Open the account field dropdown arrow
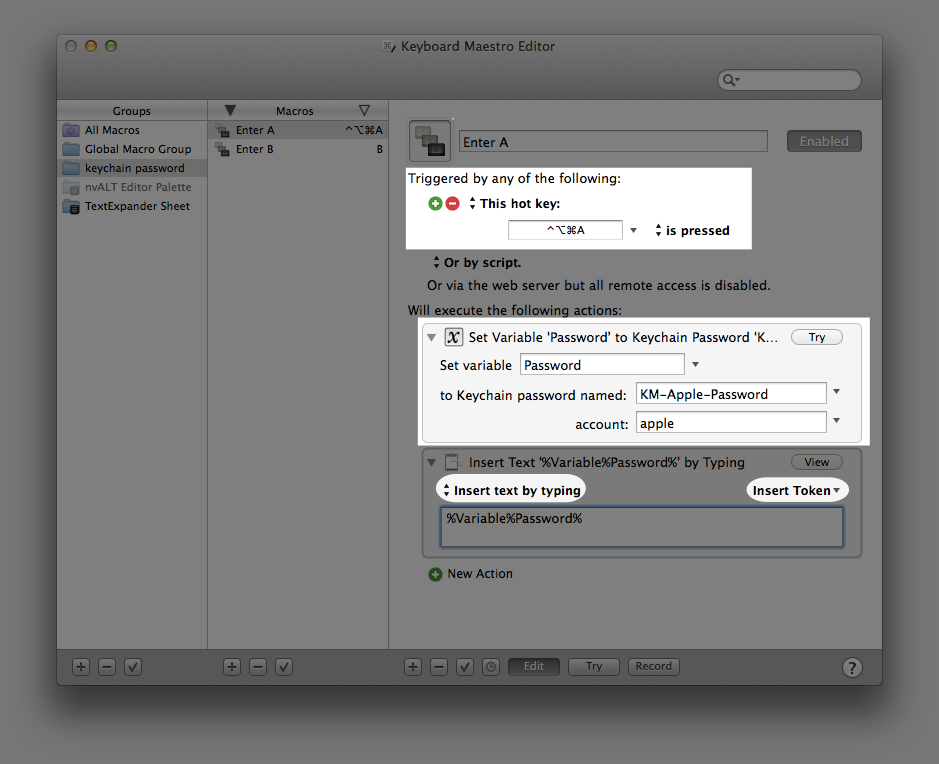This screenshot has height=764, width=939. click(x=837, y=421)
